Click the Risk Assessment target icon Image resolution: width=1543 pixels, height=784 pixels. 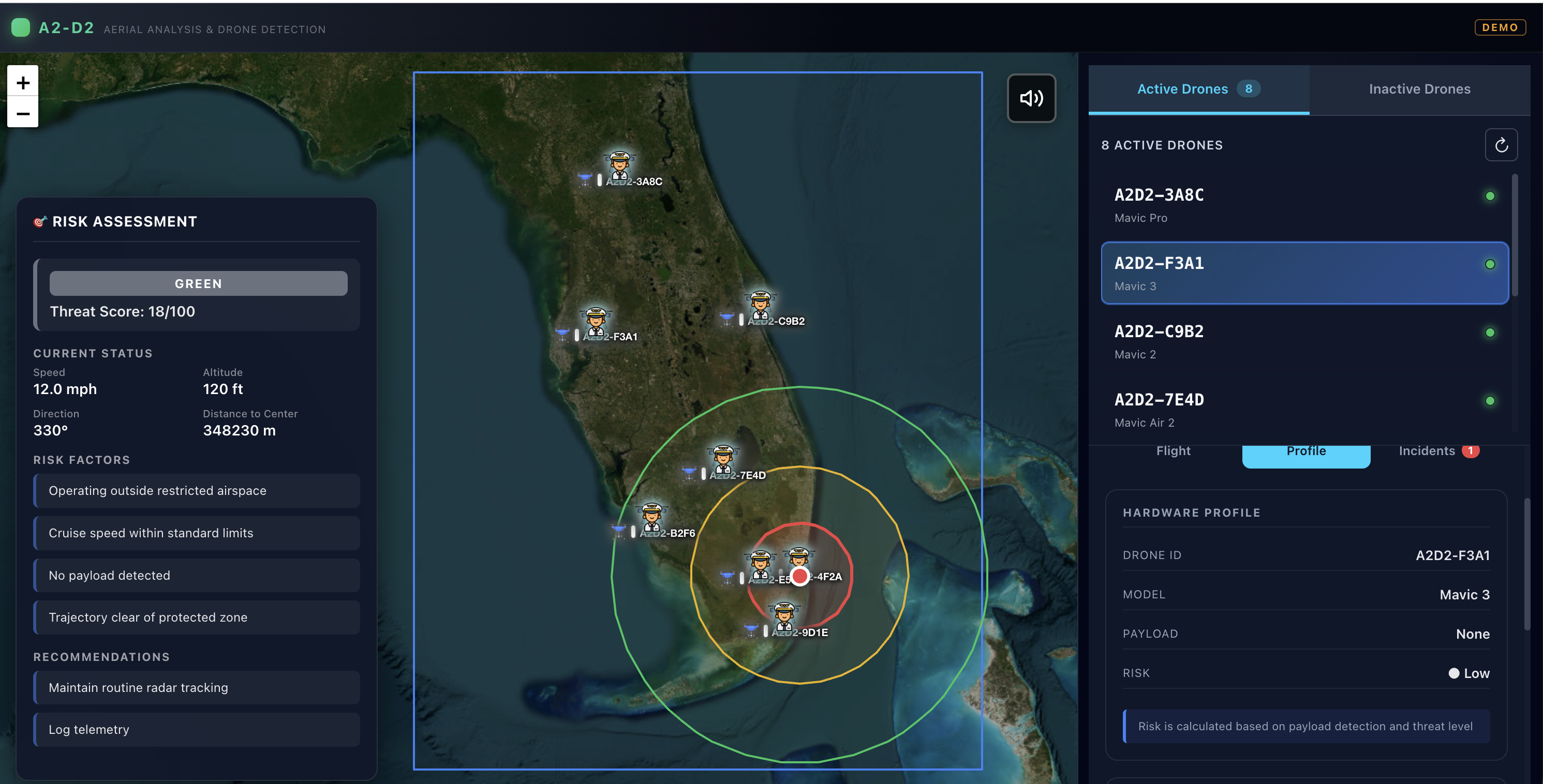pyautogui.click(x=40, y=222)
